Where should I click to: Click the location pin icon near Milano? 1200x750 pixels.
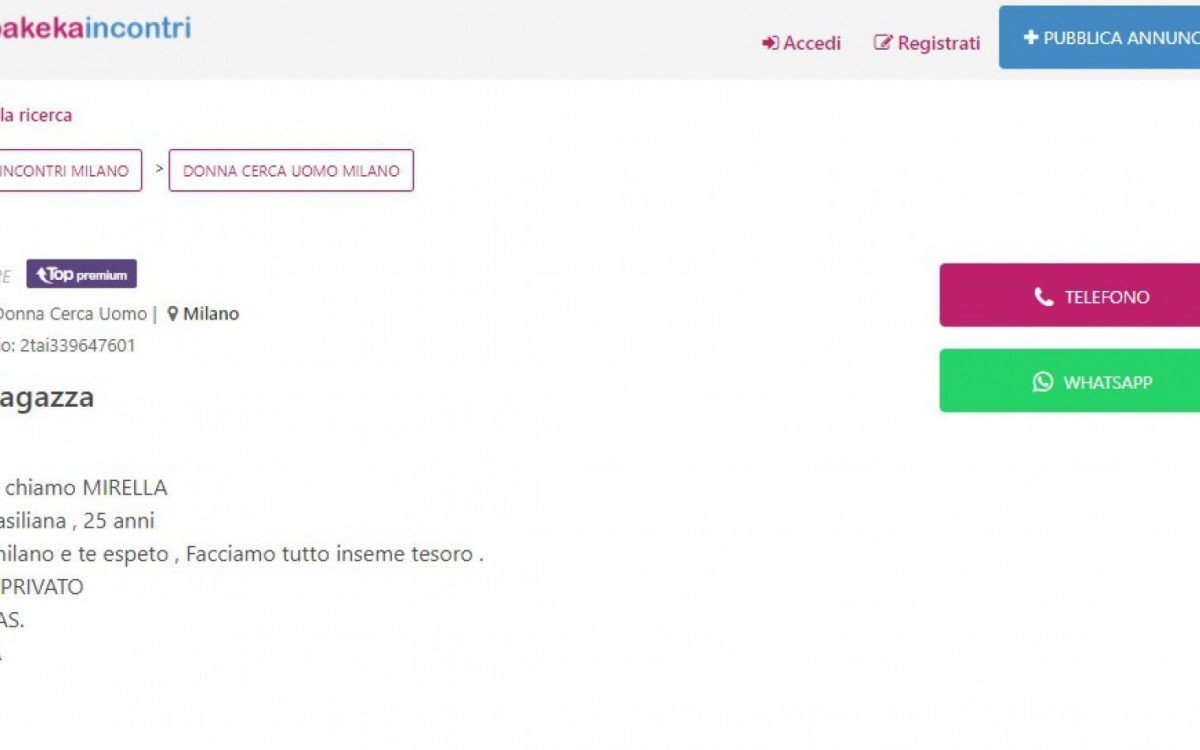[172, 314]
